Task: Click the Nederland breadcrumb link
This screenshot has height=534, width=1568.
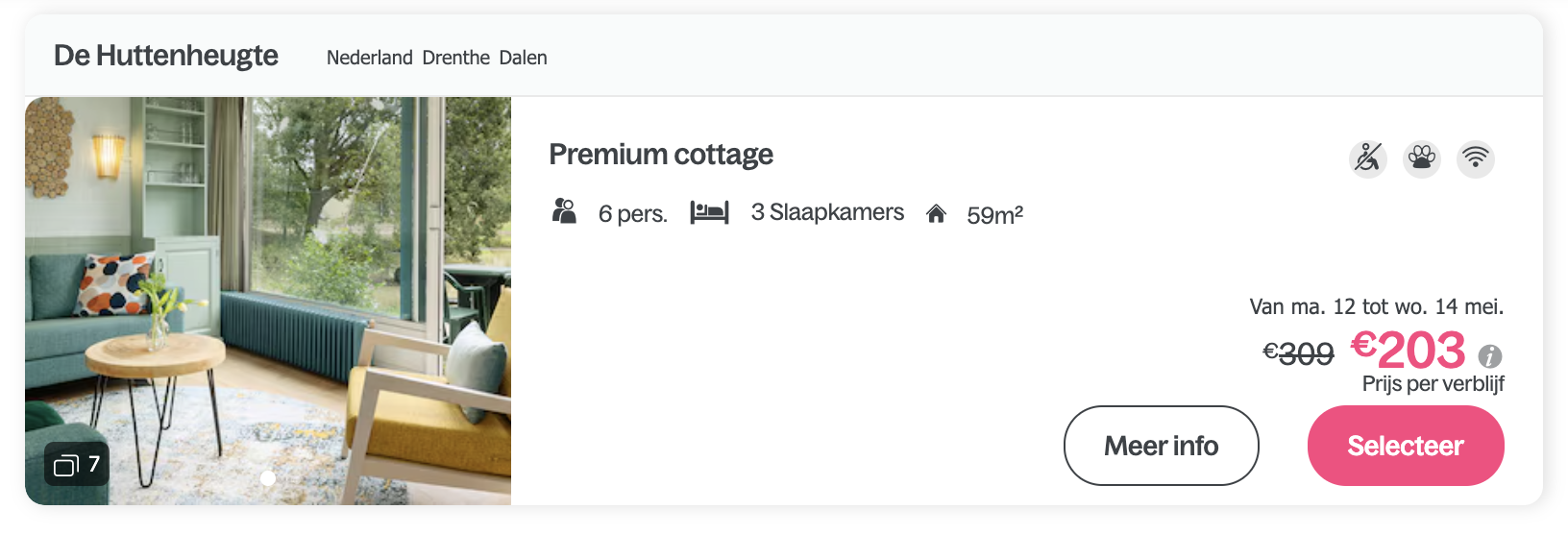Action: coord(370,58)
